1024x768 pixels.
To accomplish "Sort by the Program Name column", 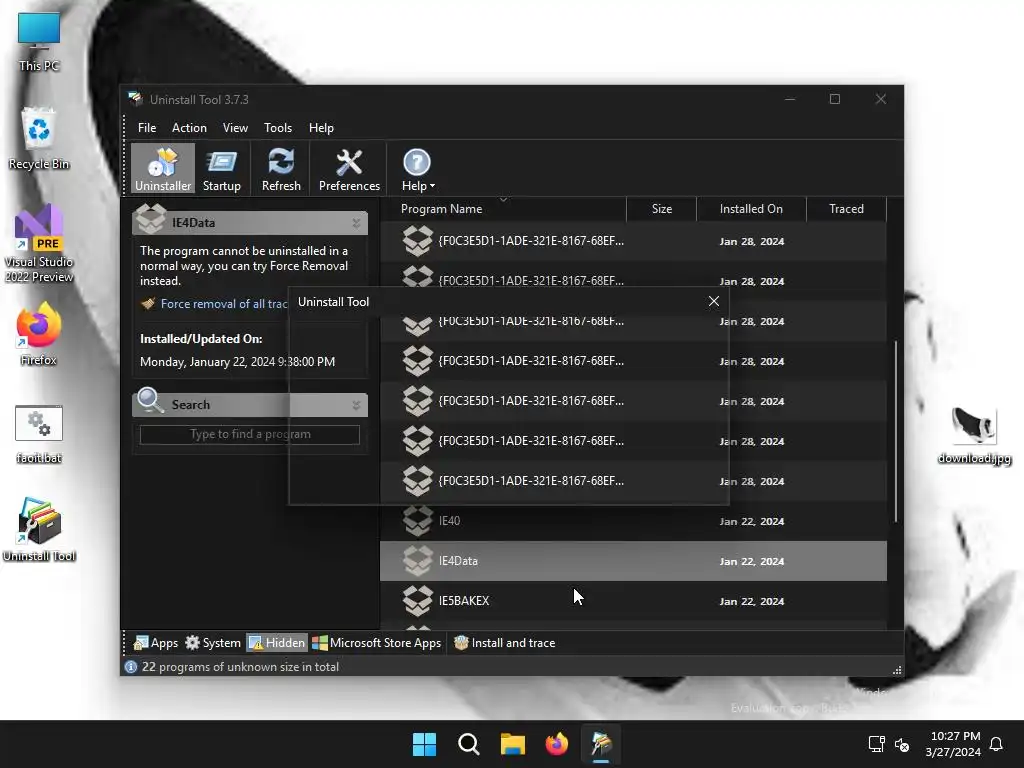I will 503,209.
